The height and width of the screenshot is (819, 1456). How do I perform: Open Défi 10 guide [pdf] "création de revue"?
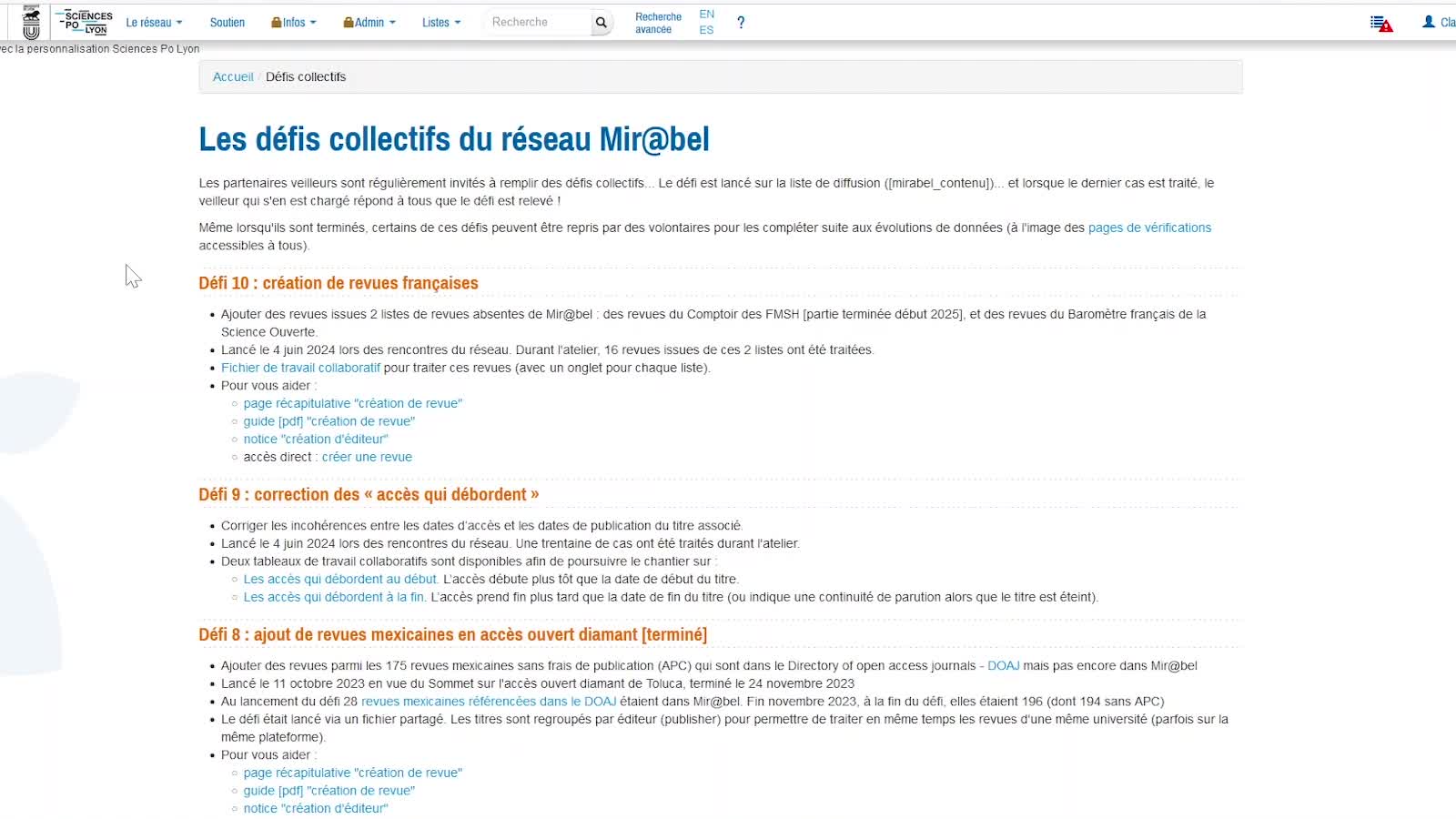[329, 421]
